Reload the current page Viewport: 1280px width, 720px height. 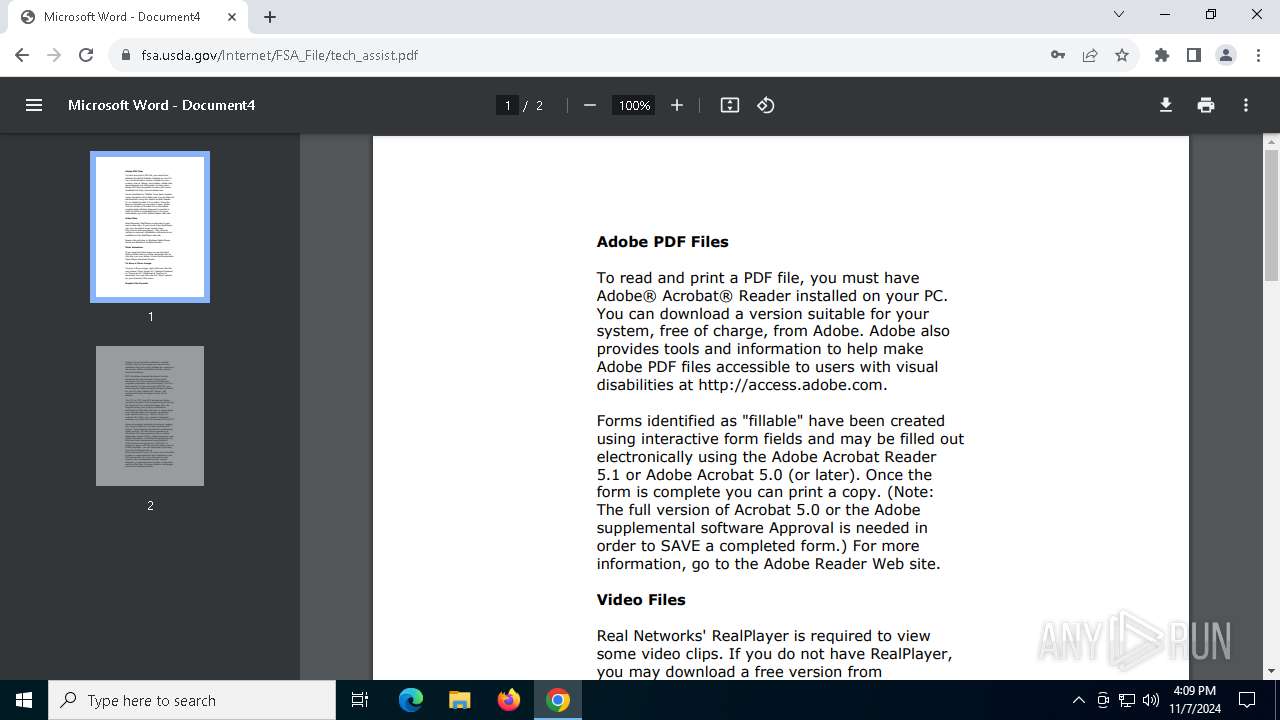[x=86, y=55]
